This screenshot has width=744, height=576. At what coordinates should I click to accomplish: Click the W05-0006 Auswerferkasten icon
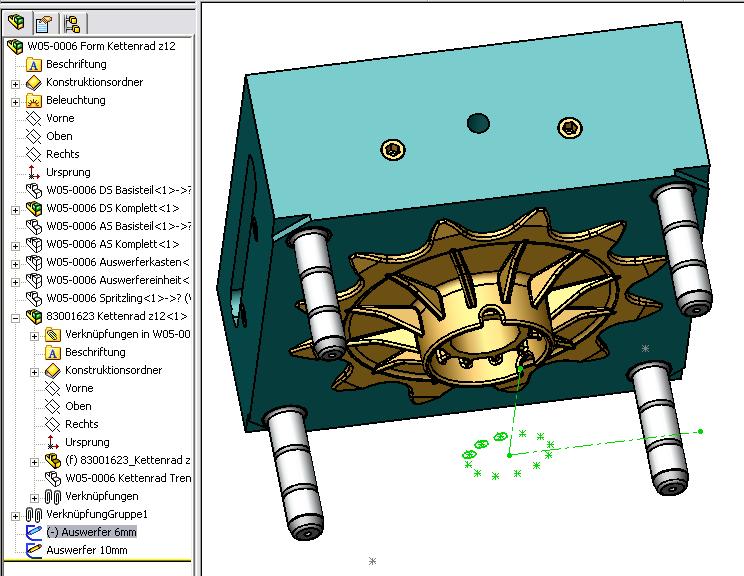tap(34, 262)
